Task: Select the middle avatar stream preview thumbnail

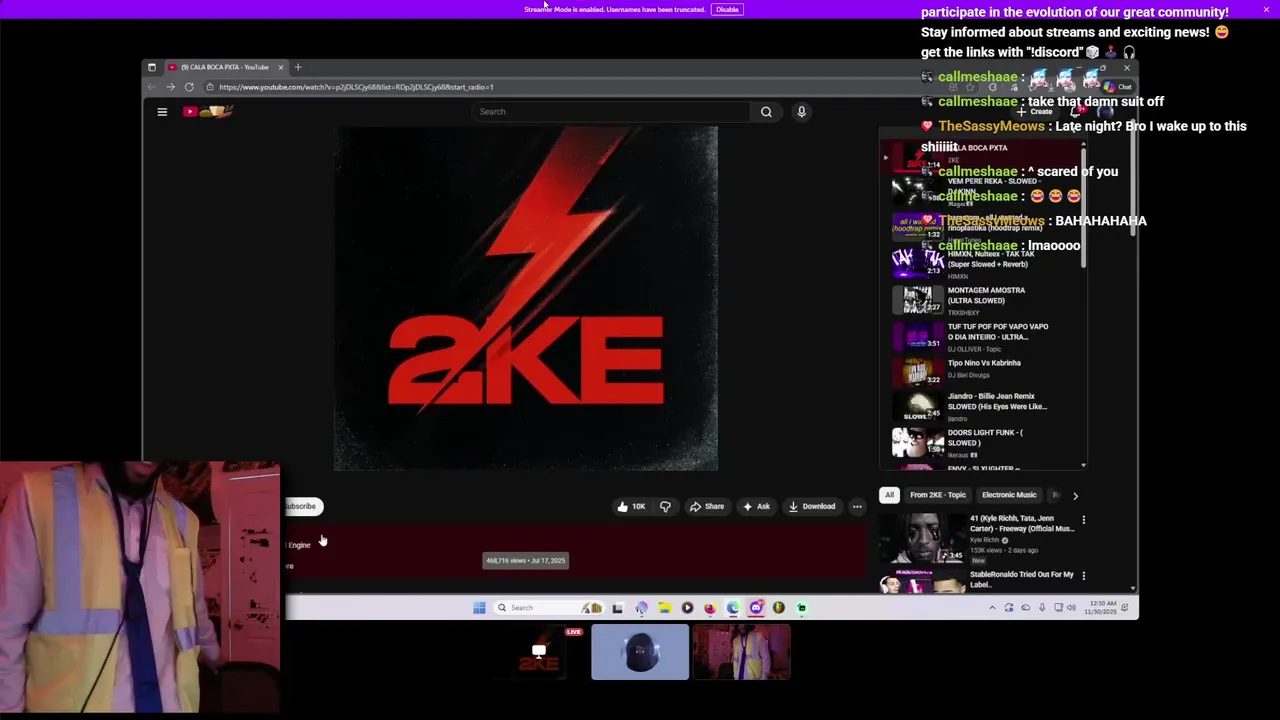Action: pyautogui.click(x=640, y=652)
